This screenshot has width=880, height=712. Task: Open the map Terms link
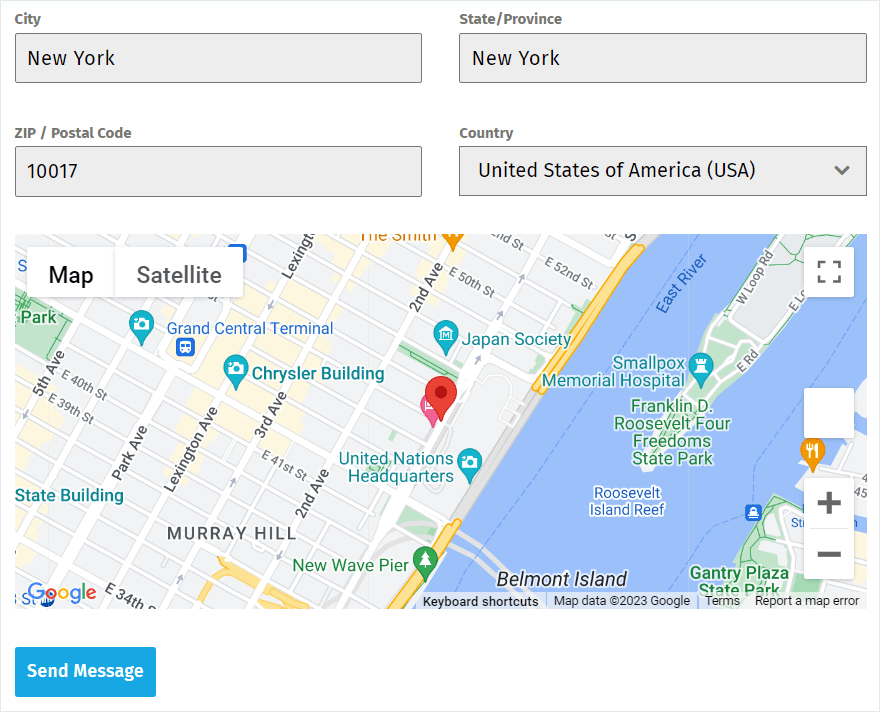click(x=722, y=601)
